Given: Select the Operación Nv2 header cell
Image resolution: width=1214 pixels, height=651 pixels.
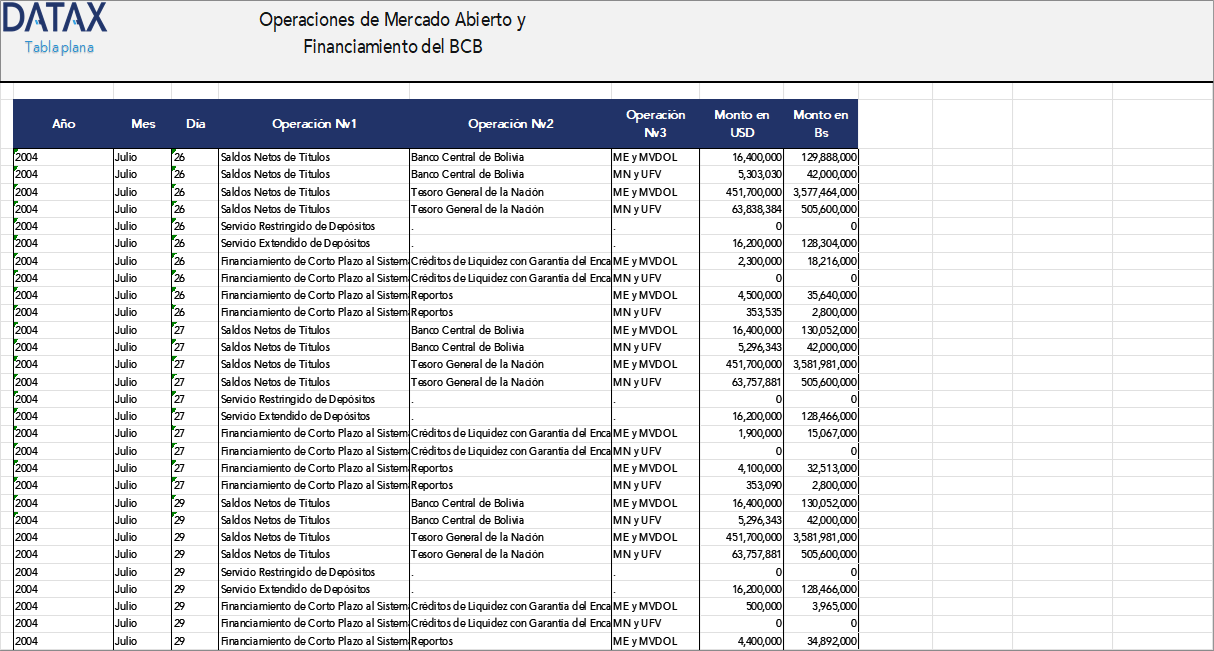Looking at the screenshot, I should tap(511, 123).
